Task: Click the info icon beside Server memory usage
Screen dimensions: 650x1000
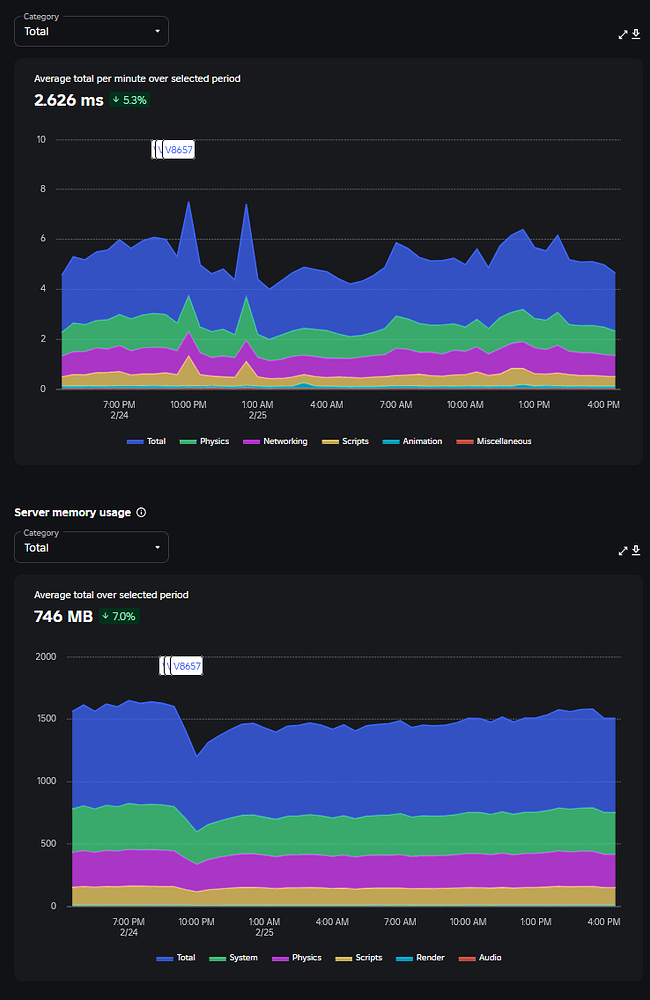Action: click(140, 512)
